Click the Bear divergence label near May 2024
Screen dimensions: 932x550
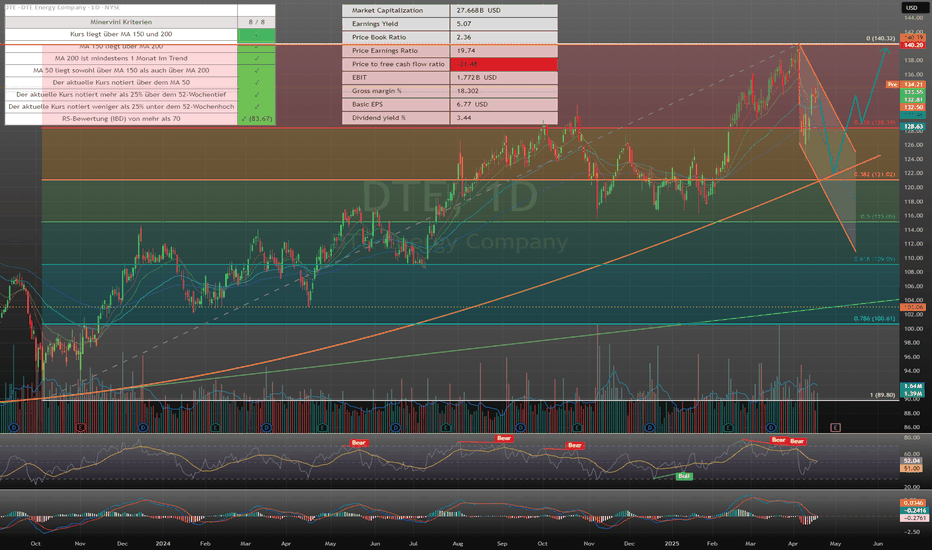coord(358,442)
